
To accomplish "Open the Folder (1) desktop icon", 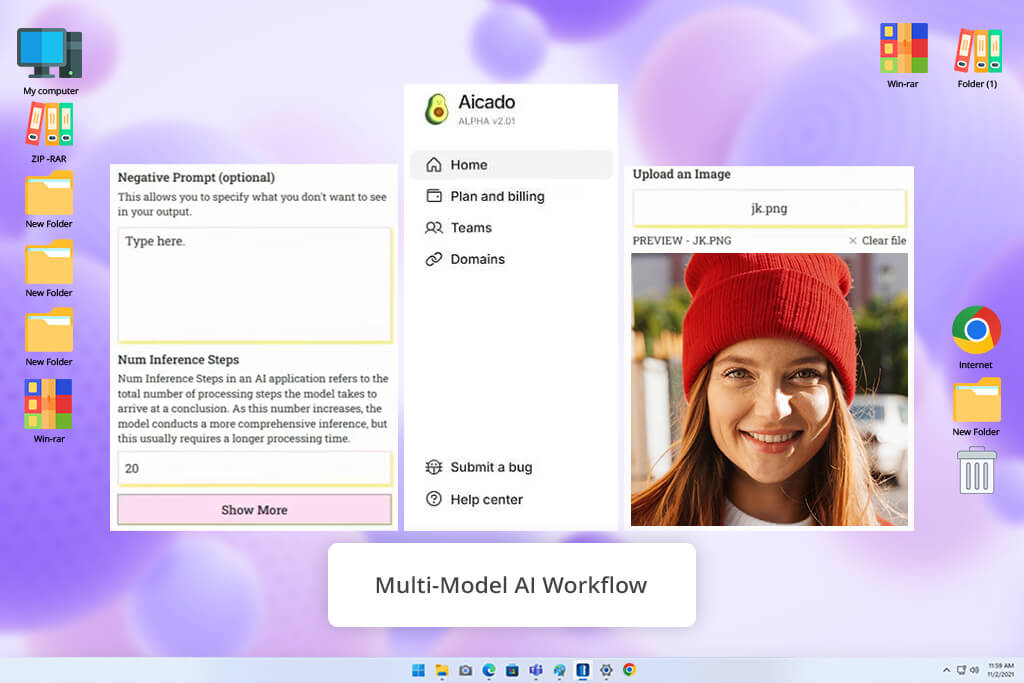I will coord(977,57).
